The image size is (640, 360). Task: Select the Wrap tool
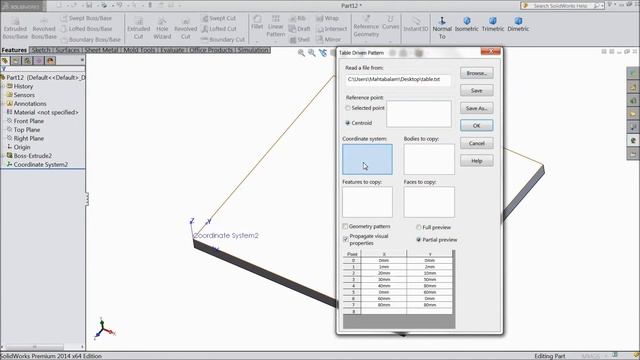(x=328, y=18)
